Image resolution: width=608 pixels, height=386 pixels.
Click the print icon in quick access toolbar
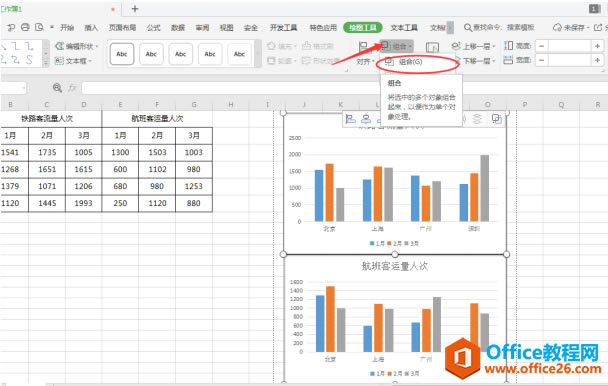click(25, 27)
